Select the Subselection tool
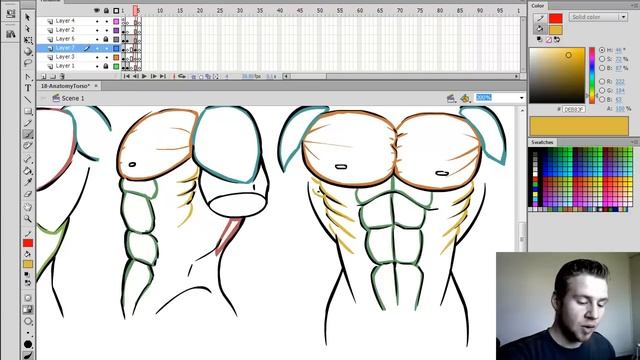The height and width of the screenshot is (360, 640). coord(27,29)
